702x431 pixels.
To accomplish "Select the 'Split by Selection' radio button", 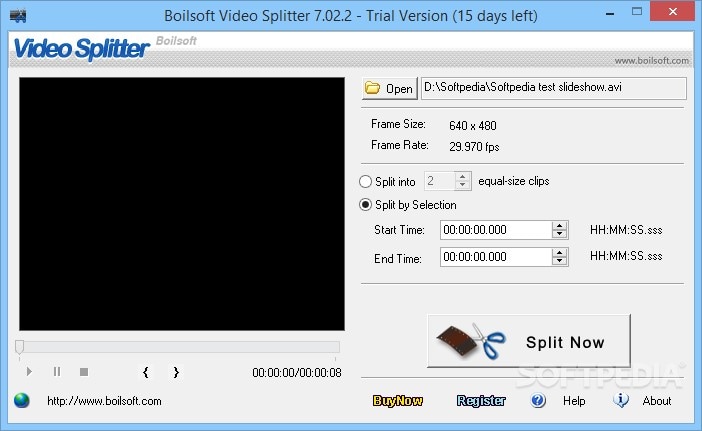I will (366, 205).
